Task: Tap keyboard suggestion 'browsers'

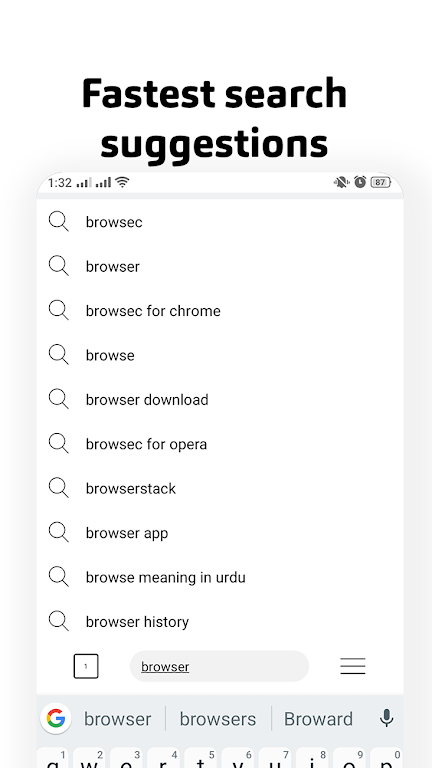Action: 217,719
